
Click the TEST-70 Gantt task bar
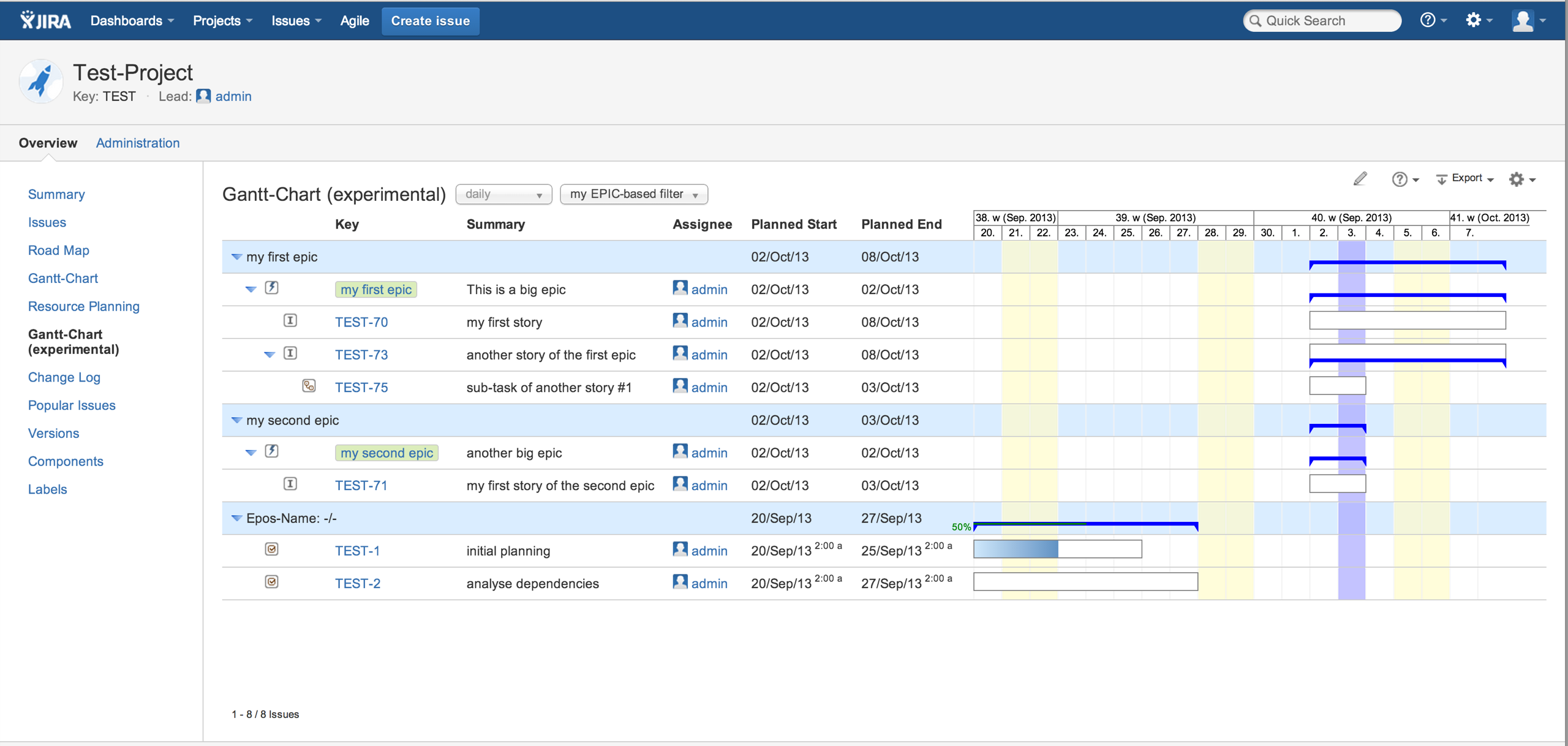pyautogui.click(x=1408, y=320)
